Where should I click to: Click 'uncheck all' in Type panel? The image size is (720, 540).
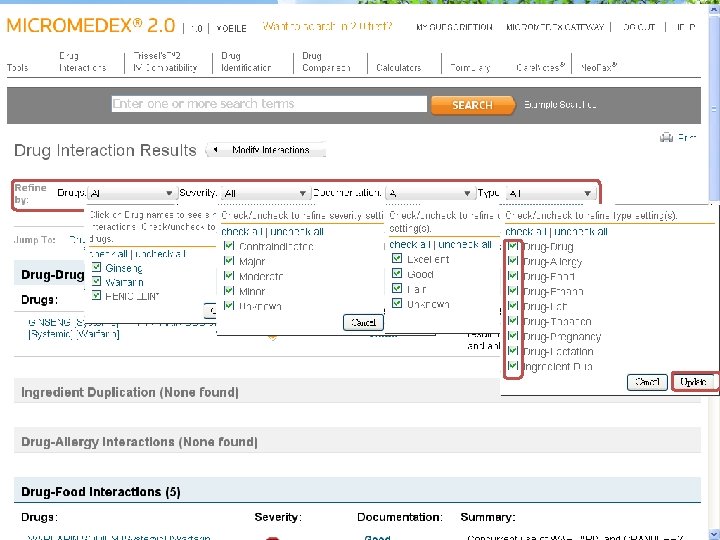pos(581,232)
